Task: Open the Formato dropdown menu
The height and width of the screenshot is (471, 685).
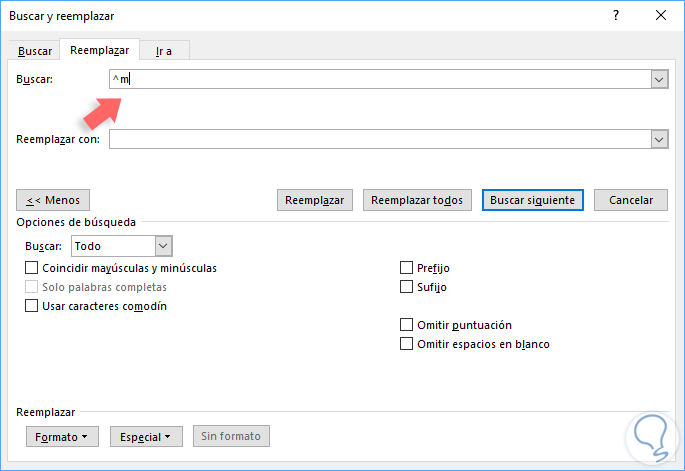Action: [x=61, y=436]
